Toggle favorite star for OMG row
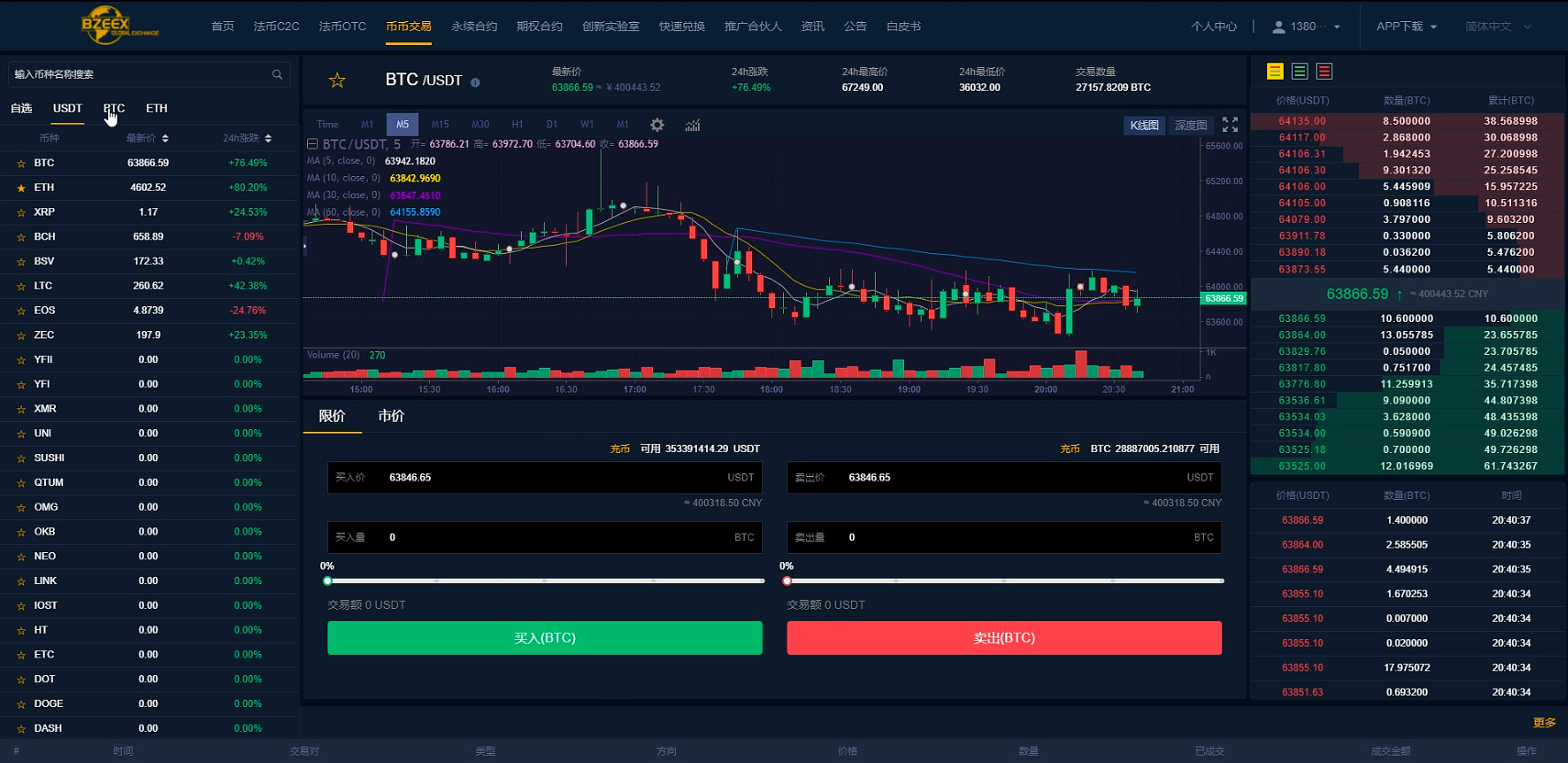This screenshot has height=763, width=1568. click(x=21, y=507)
